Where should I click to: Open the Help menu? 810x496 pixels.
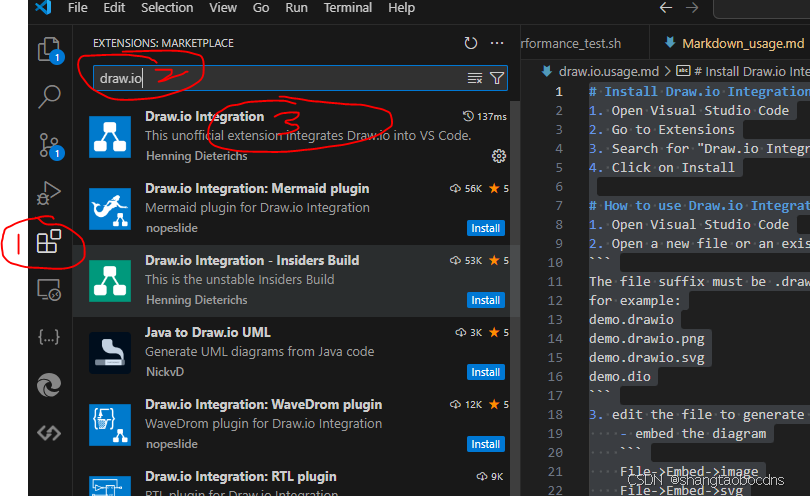coord(401,8)
